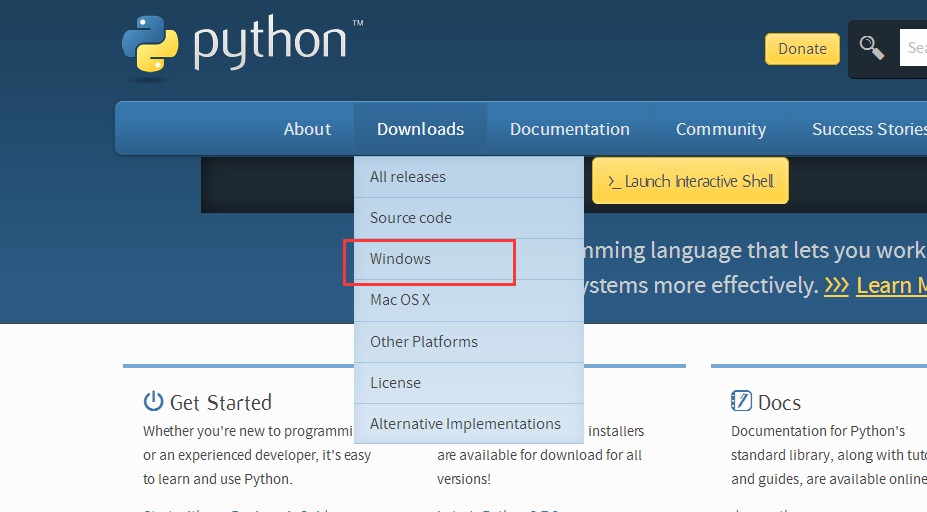Viewport: 927px width, 512px height.
Task: Open the Documentation menu
Action: pyautogui.click(x=569, y=129)
